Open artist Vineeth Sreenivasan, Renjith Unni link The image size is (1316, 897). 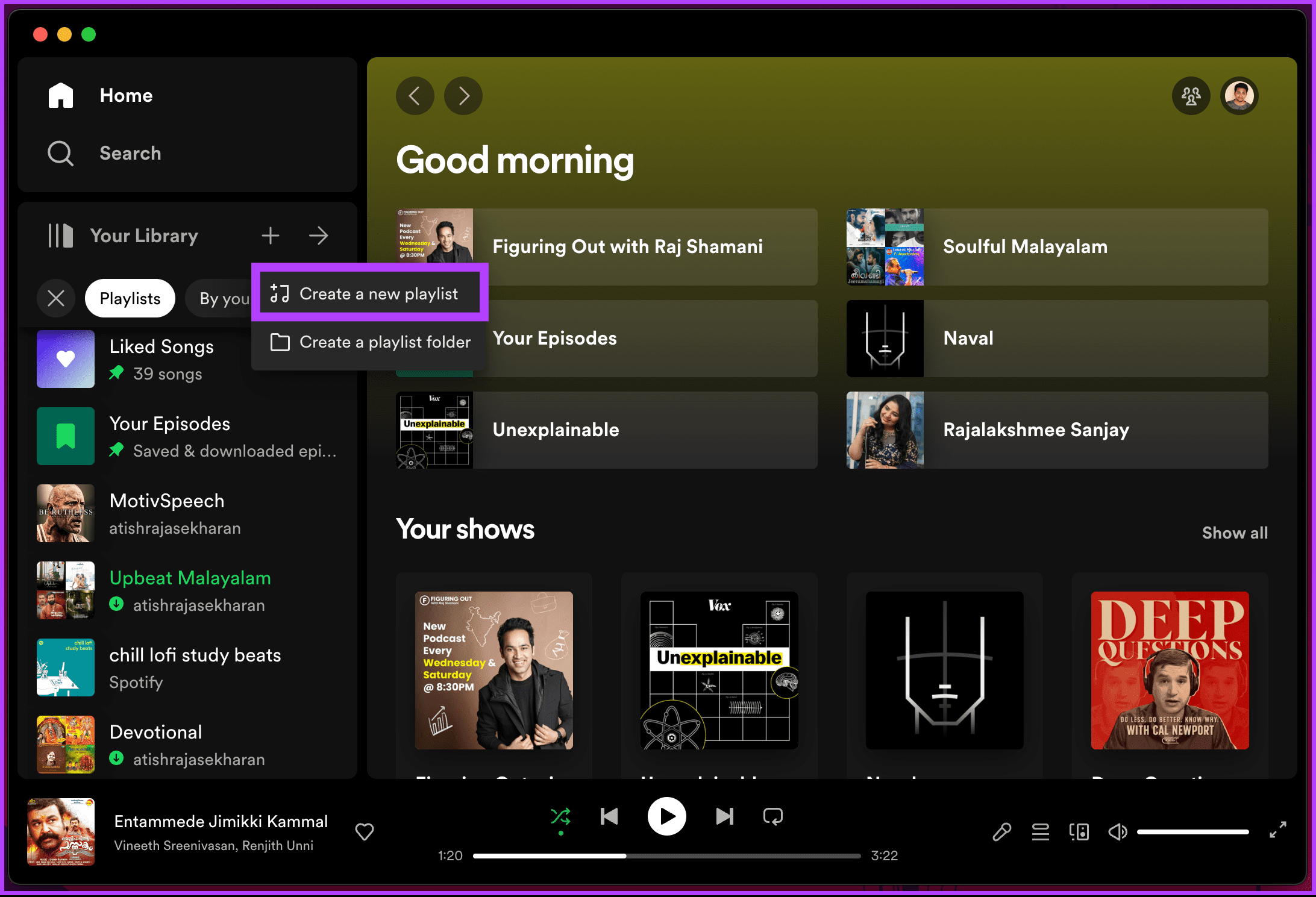[x=214, y=846]
